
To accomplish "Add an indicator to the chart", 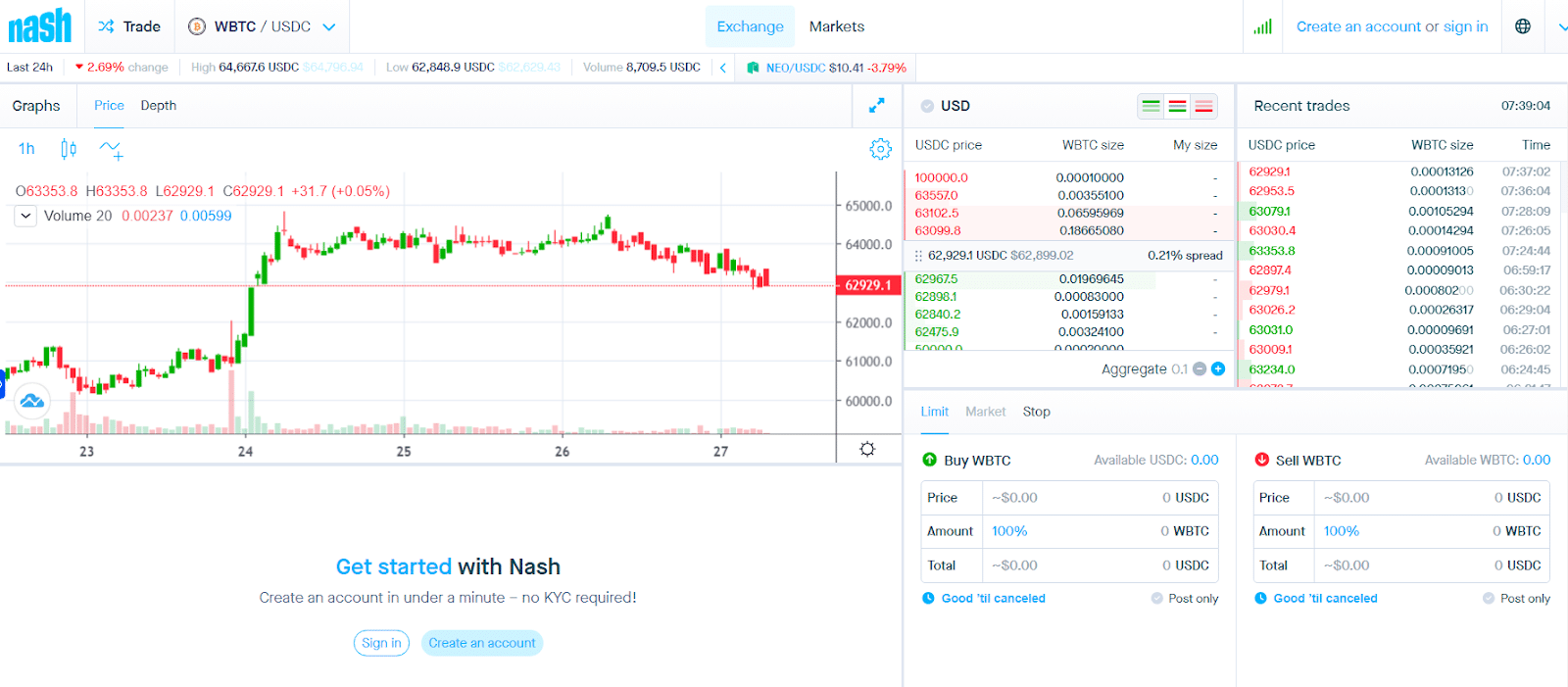I will pos(111,149).
